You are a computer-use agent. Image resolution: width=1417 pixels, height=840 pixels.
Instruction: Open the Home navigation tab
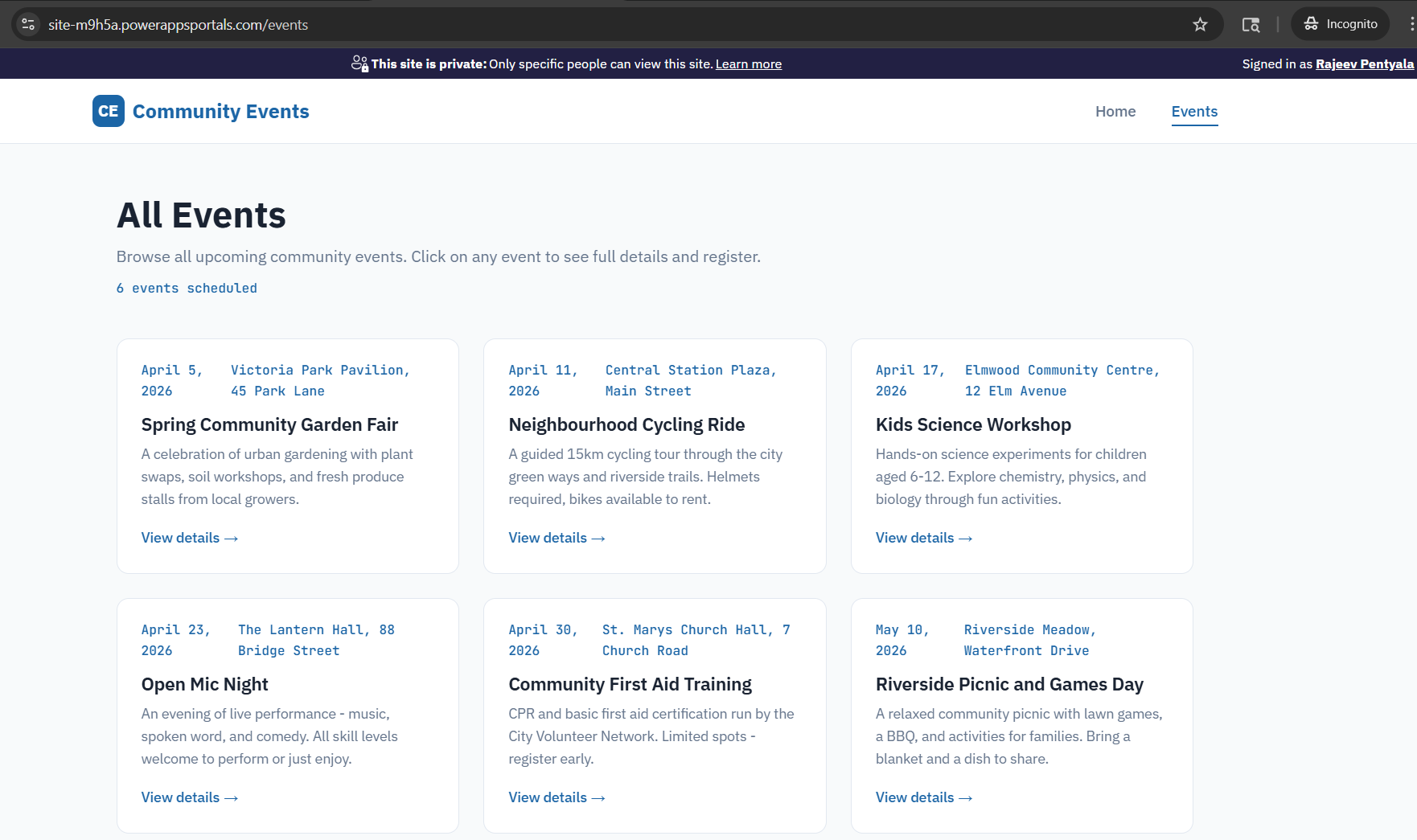[1115, 112]
